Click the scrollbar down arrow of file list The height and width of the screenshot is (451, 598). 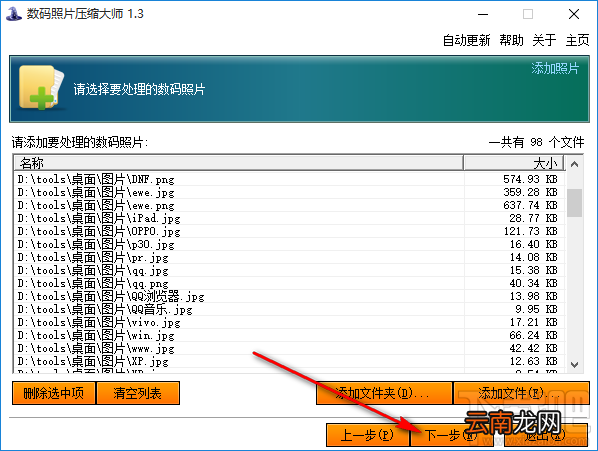coord(574,364)
